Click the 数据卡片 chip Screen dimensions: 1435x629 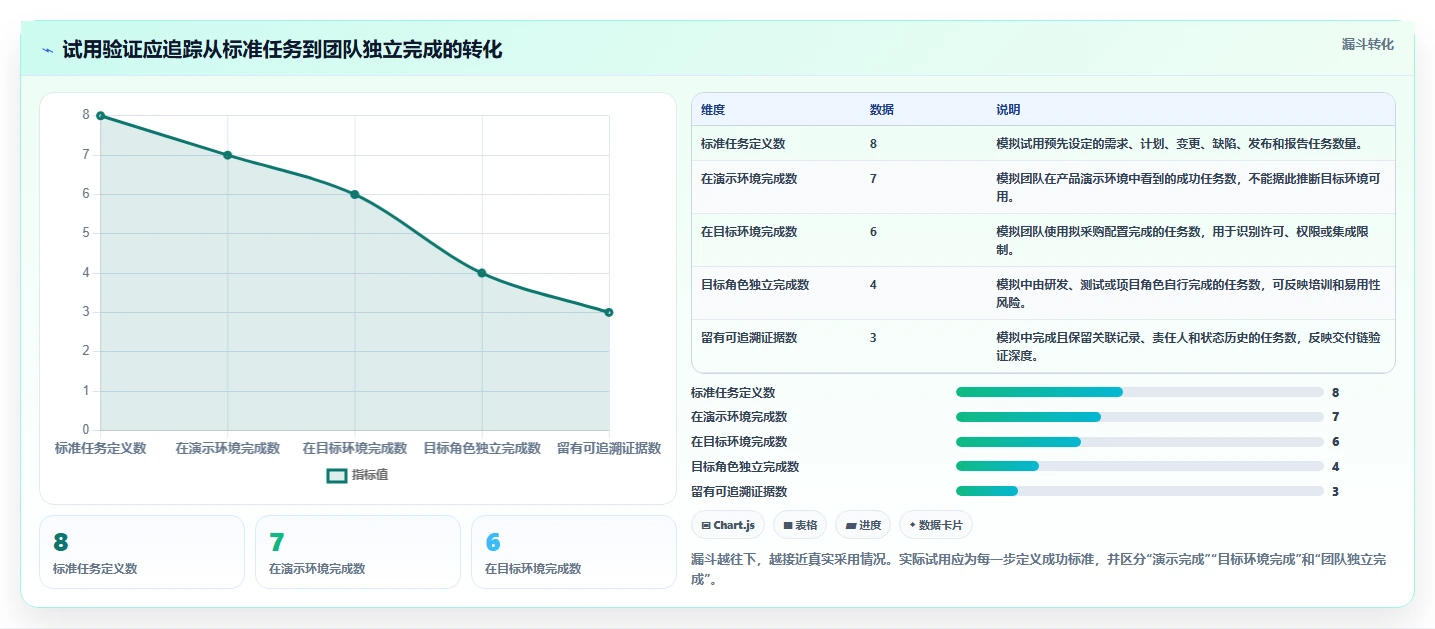tap(936, 525)
